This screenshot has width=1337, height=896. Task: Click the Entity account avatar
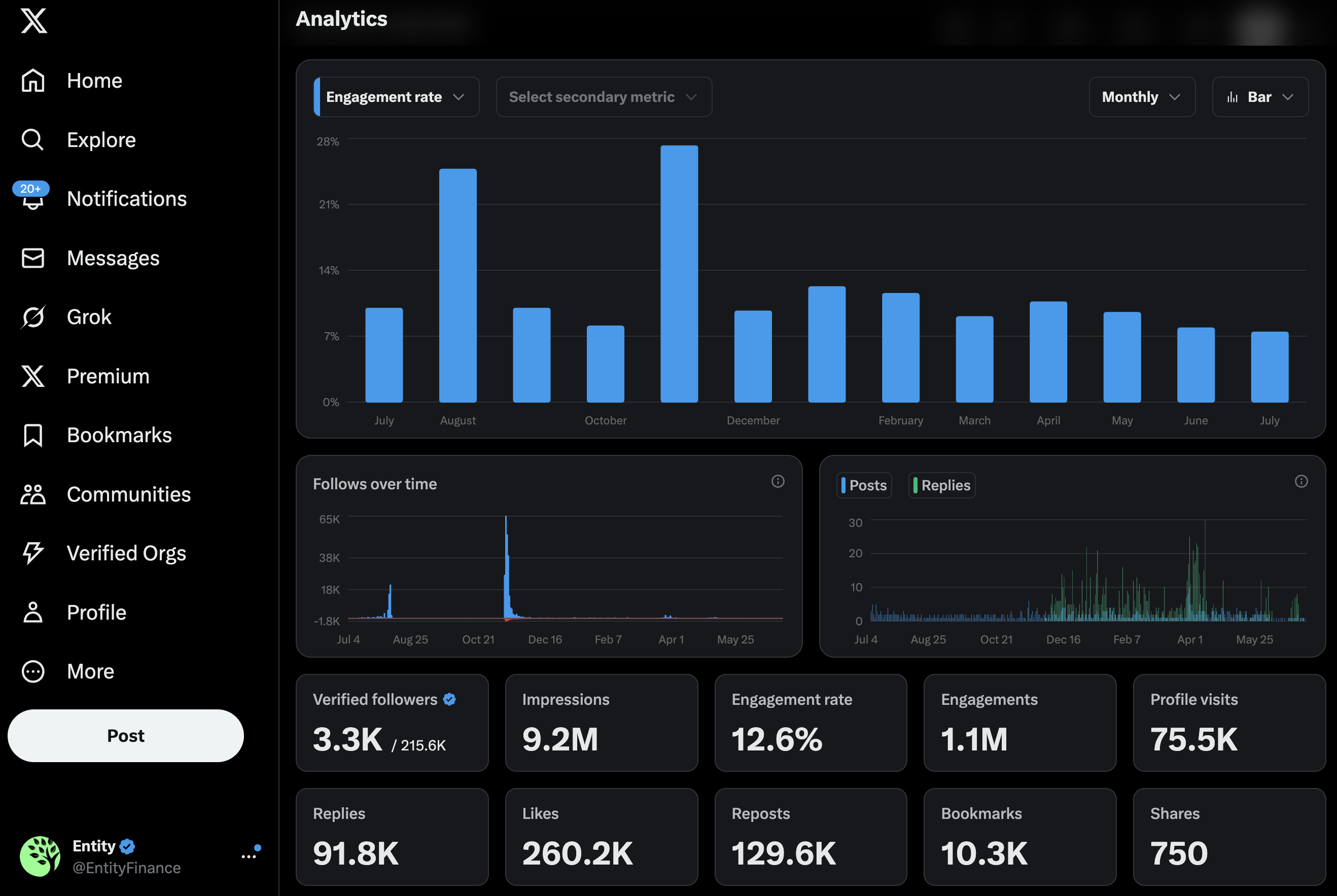(40, 856)
